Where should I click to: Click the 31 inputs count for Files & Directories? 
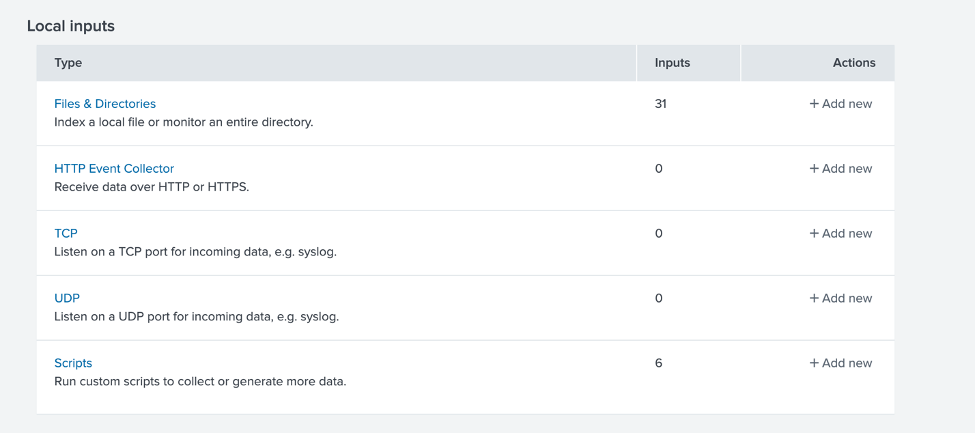click(660, 103)
